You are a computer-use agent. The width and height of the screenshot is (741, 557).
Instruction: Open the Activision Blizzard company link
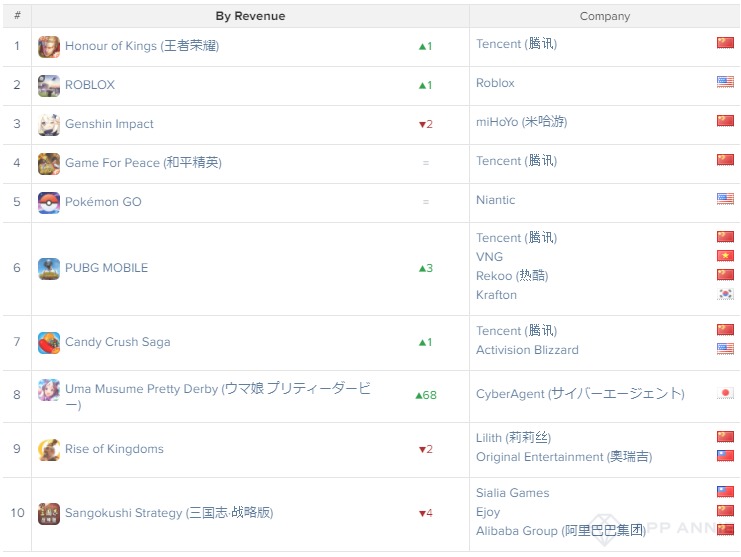527,350
